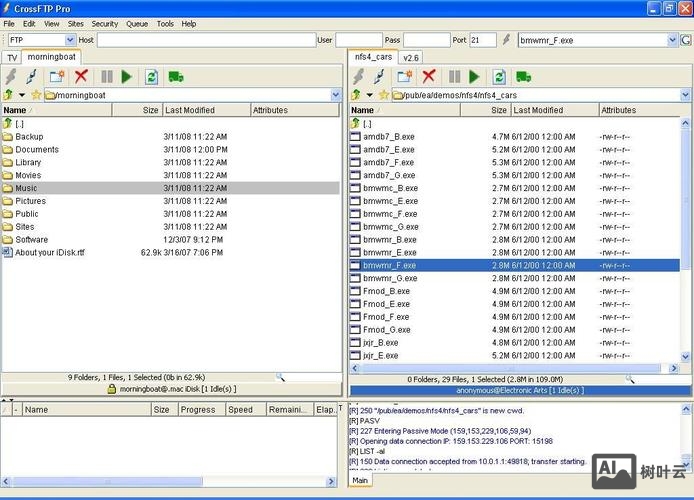The height and width of the screenshot is (500, 694).
Task: Click the up-directory arrow in the right pane path bar
Action: pyautogui.click(x=356, y=95)
